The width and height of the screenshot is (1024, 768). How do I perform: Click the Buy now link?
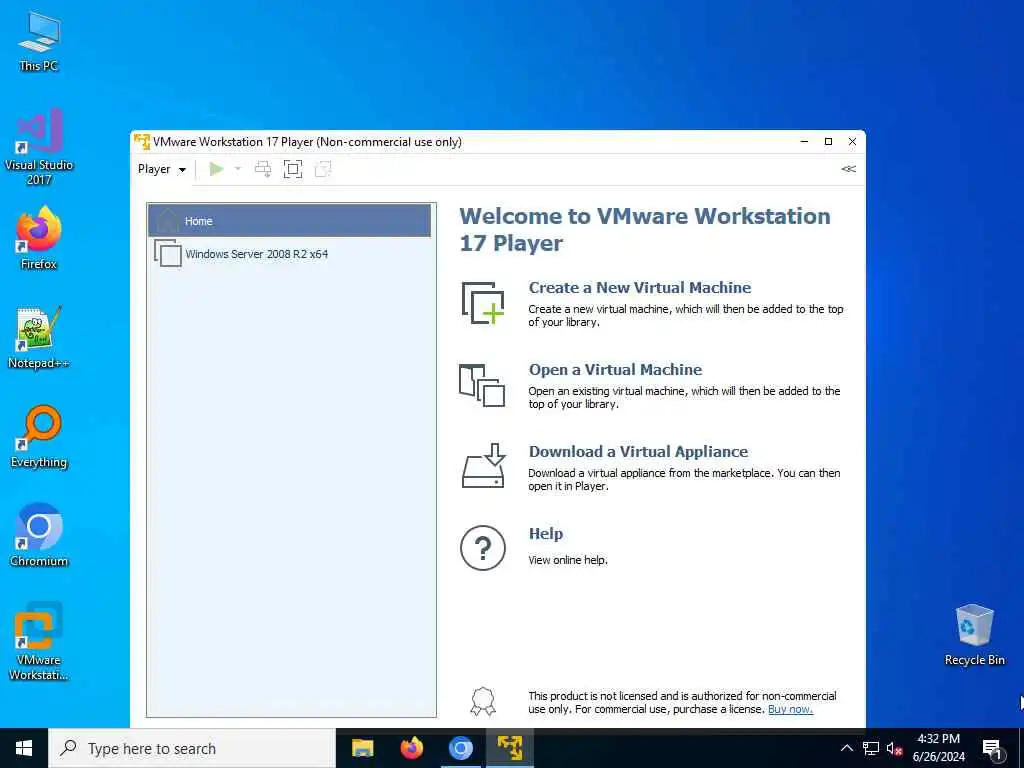click(790, 709)
